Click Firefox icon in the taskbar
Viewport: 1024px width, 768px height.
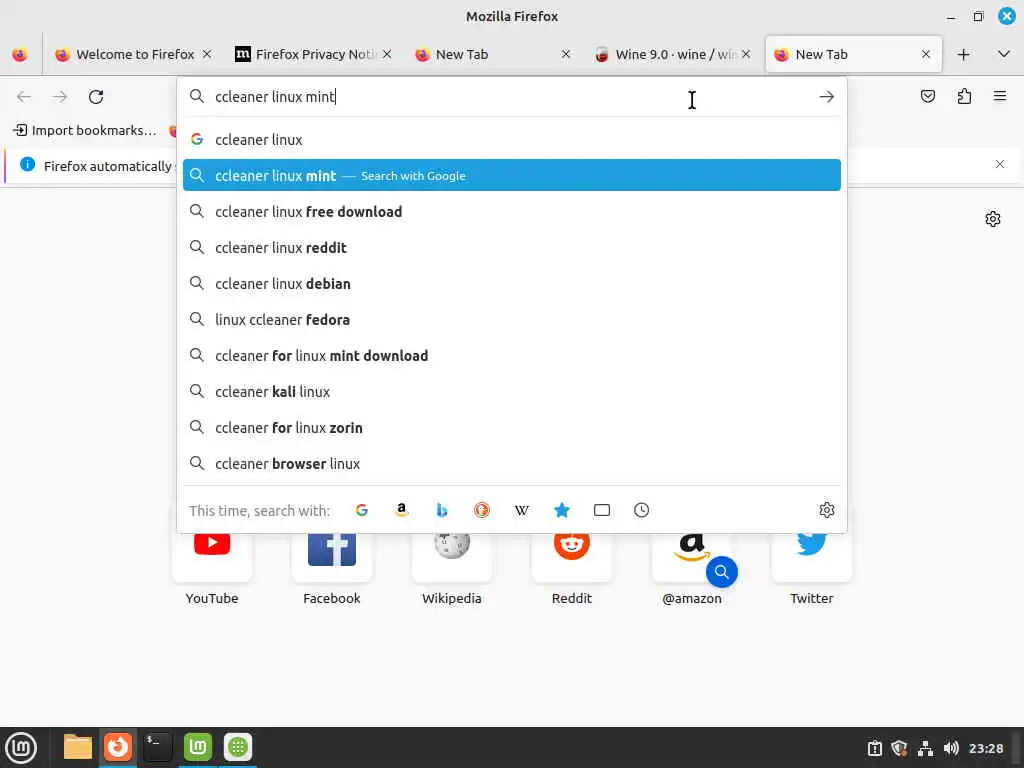click(x=118, y=747)
